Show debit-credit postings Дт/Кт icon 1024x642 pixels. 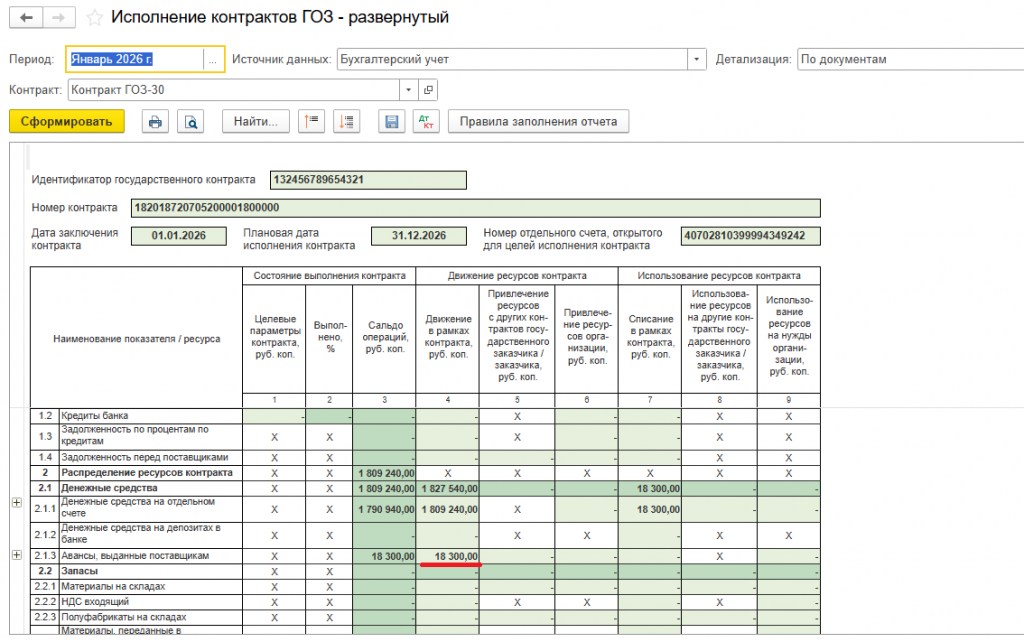pos(426,121)
